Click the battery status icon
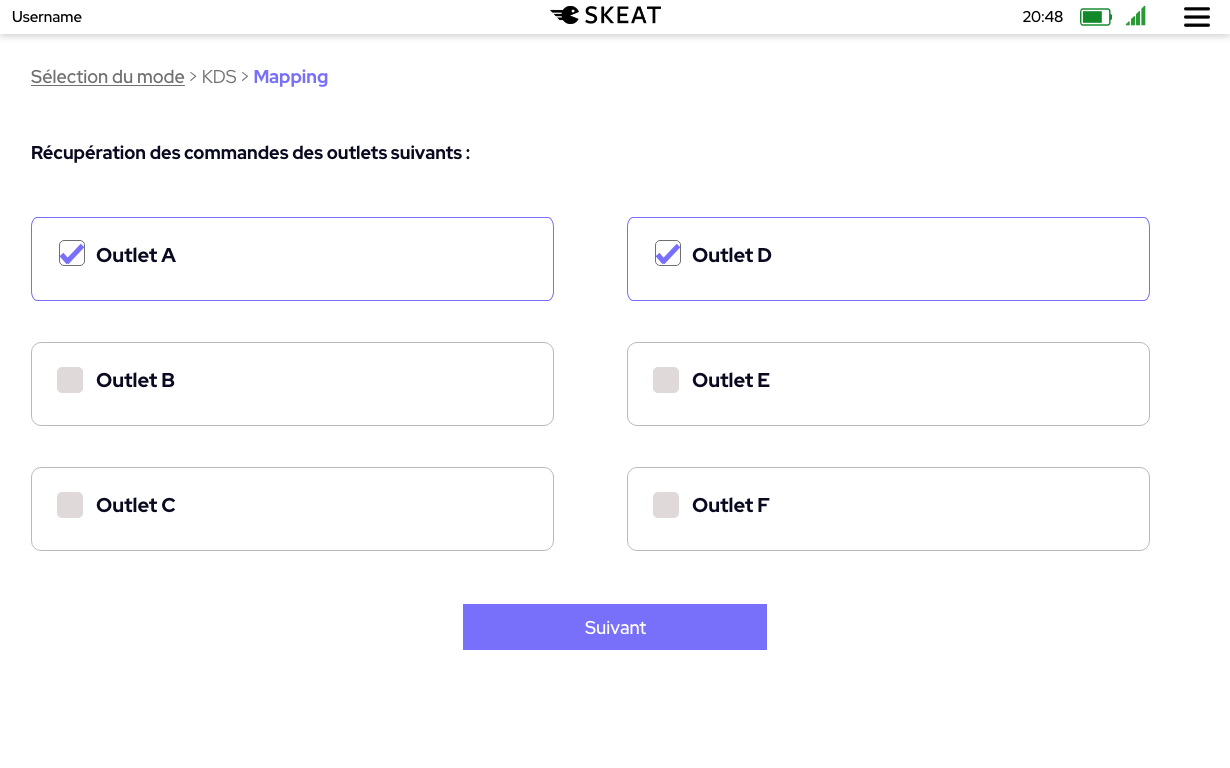The image size is (1230, 768). tap(1095, 17)
